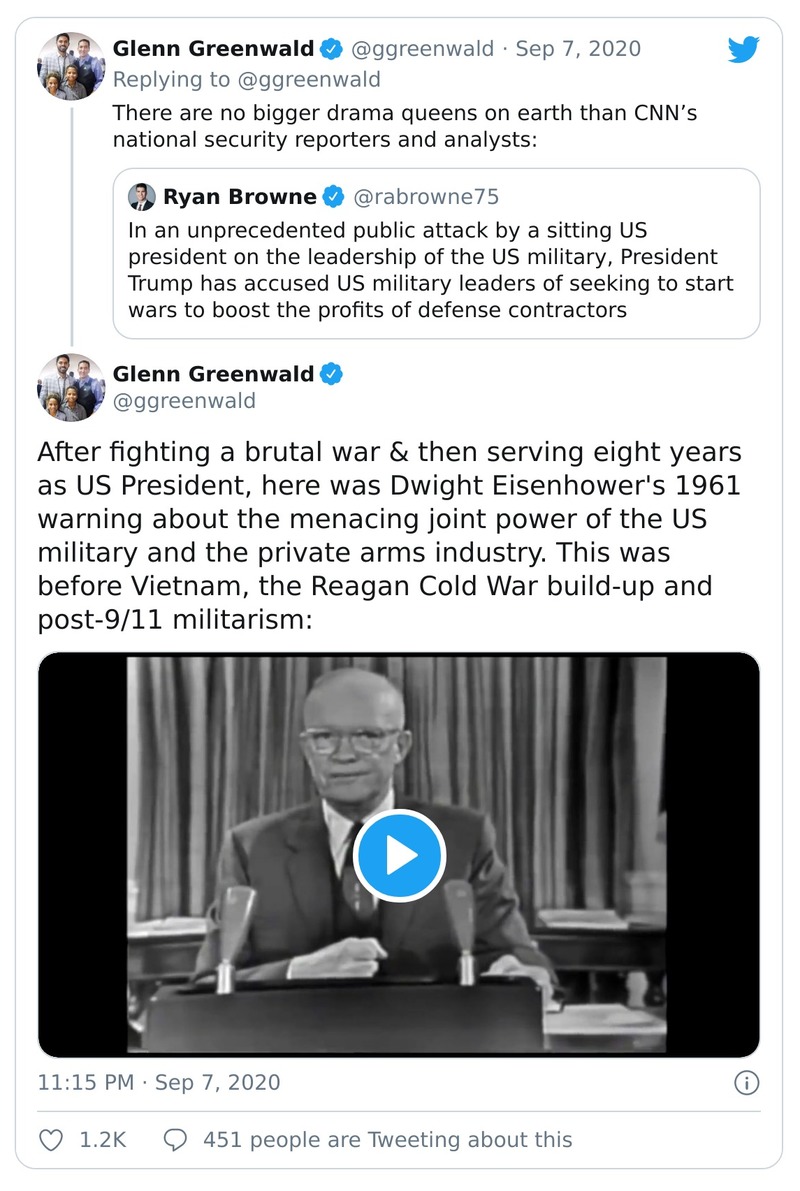Click Glenn Greenwald's top profile avatar
800x1191 pixels.
point(71,66)
